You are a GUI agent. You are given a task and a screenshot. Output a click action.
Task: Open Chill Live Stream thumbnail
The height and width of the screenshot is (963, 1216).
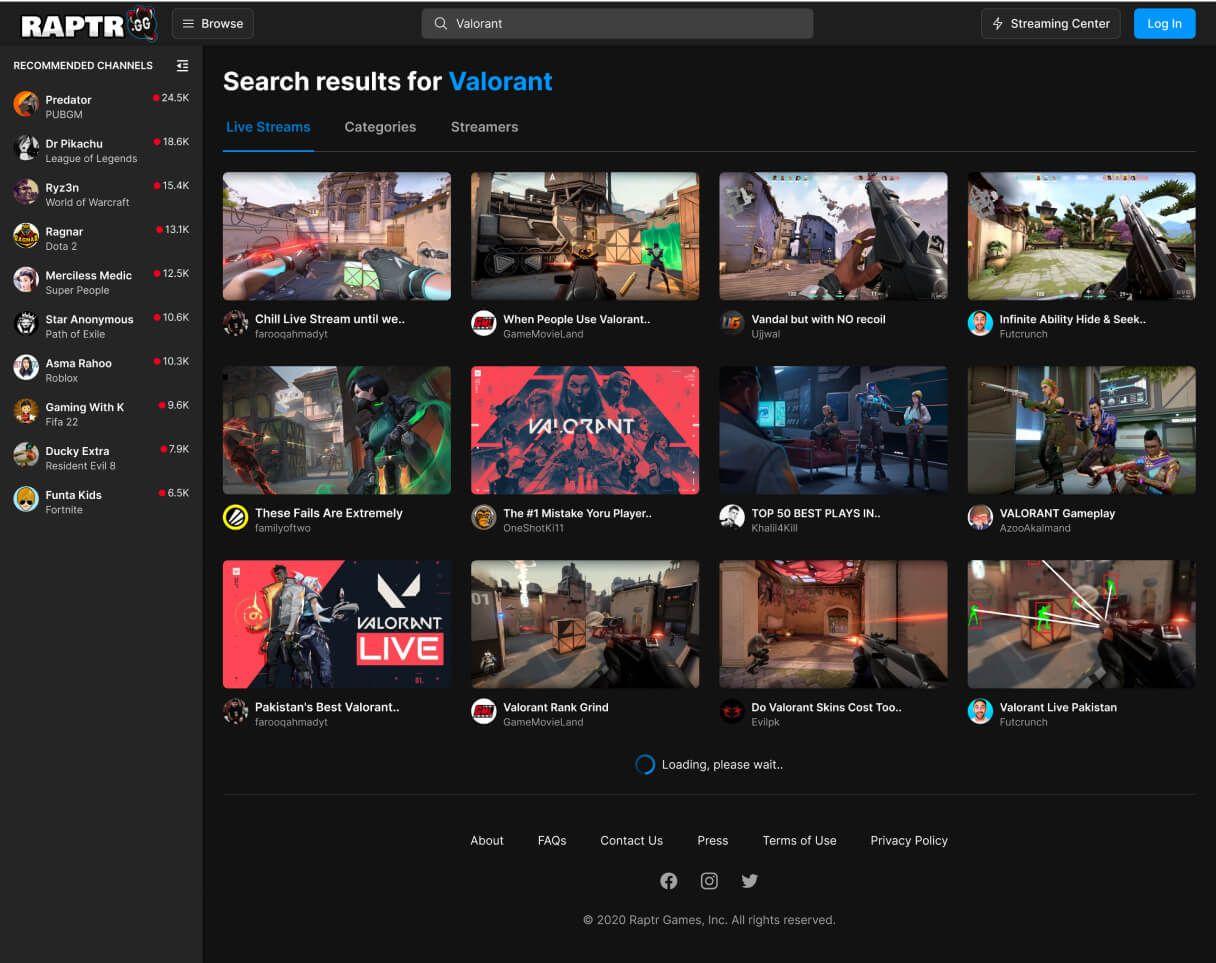337,236
